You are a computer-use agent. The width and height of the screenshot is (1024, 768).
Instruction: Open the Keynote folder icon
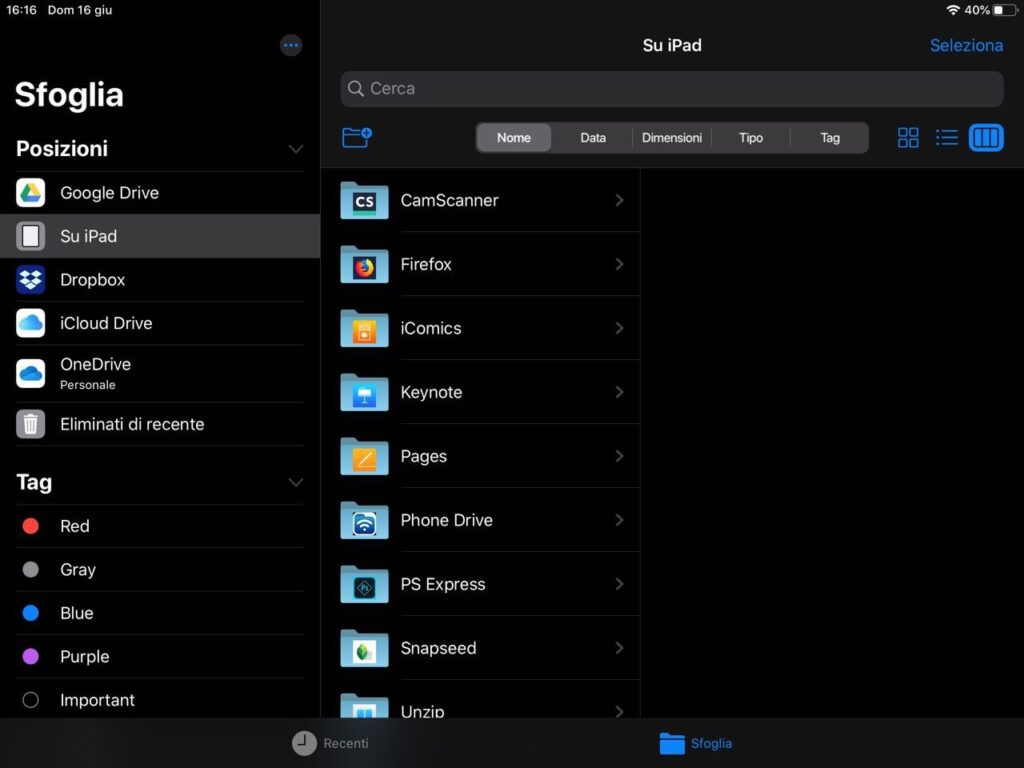[364, 392]
